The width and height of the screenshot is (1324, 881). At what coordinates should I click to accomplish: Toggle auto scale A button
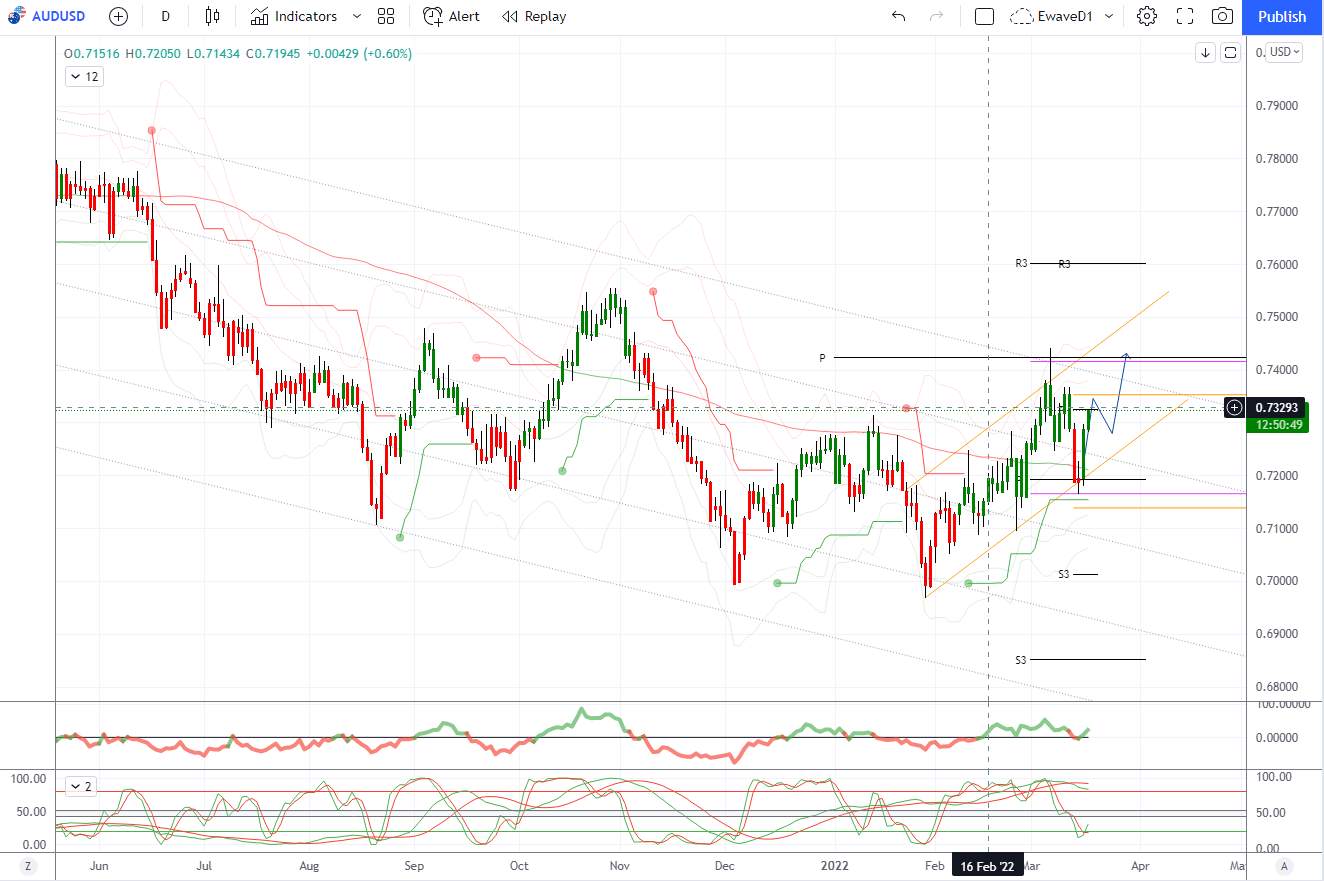(1284, 864)
